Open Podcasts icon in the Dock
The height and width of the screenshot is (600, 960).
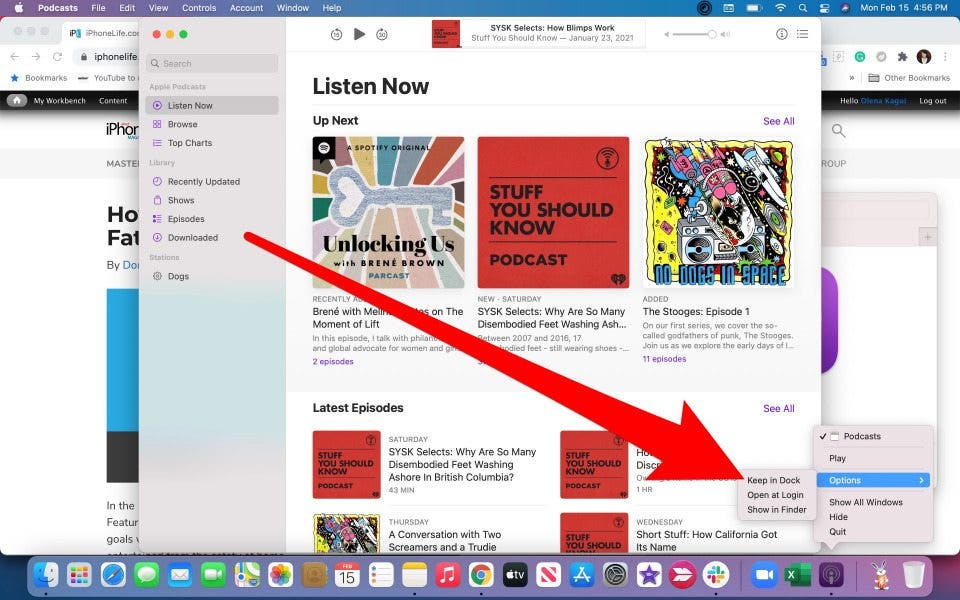(x=831, y=575)
